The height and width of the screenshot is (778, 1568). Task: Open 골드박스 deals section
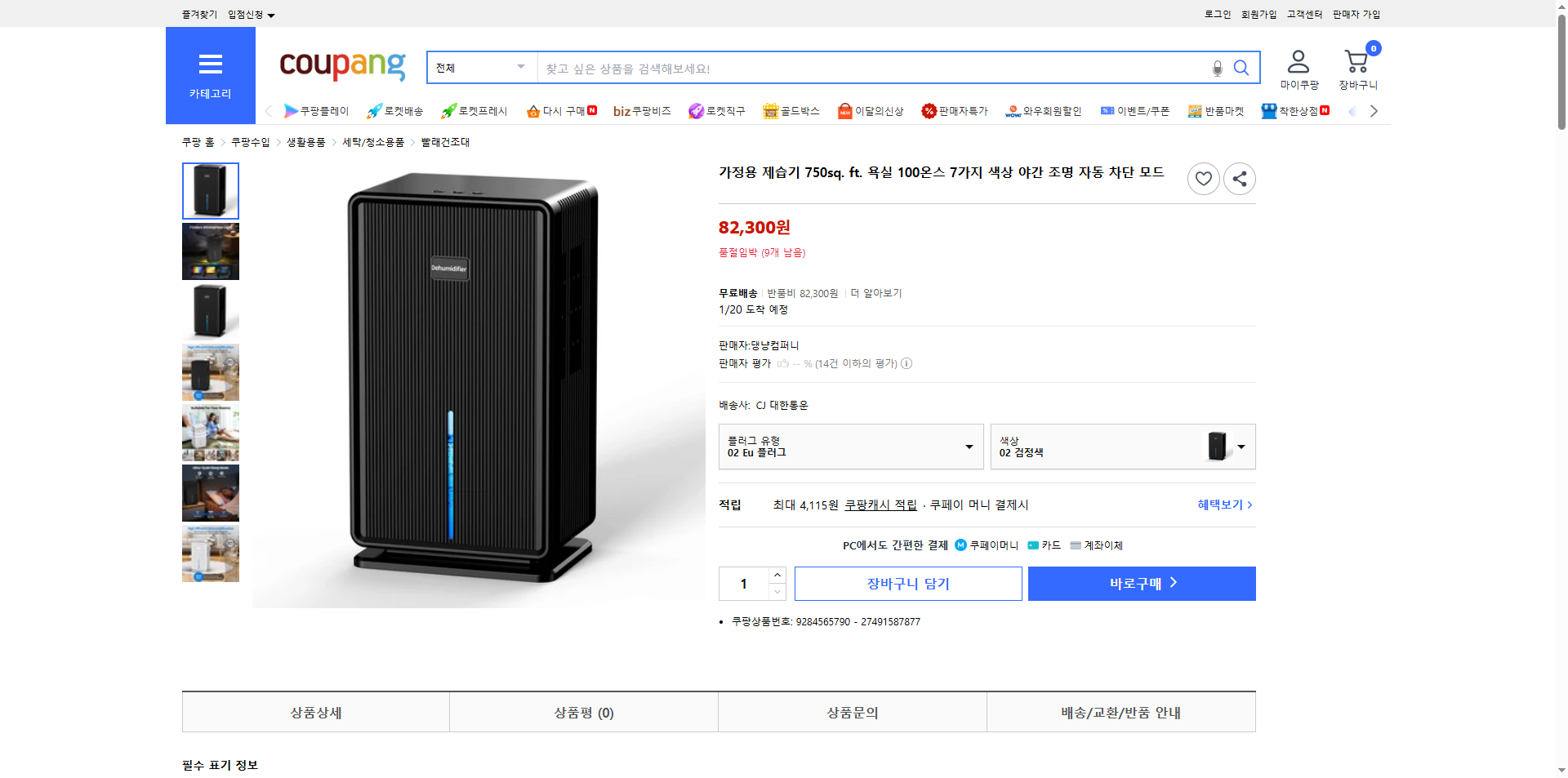[x=791, y=111]
